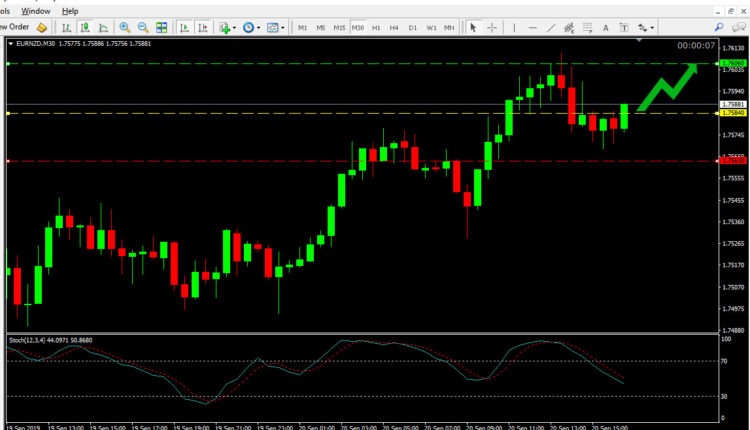
Task: Select the Cursor arrow tool
Action: tap(473, 28)
